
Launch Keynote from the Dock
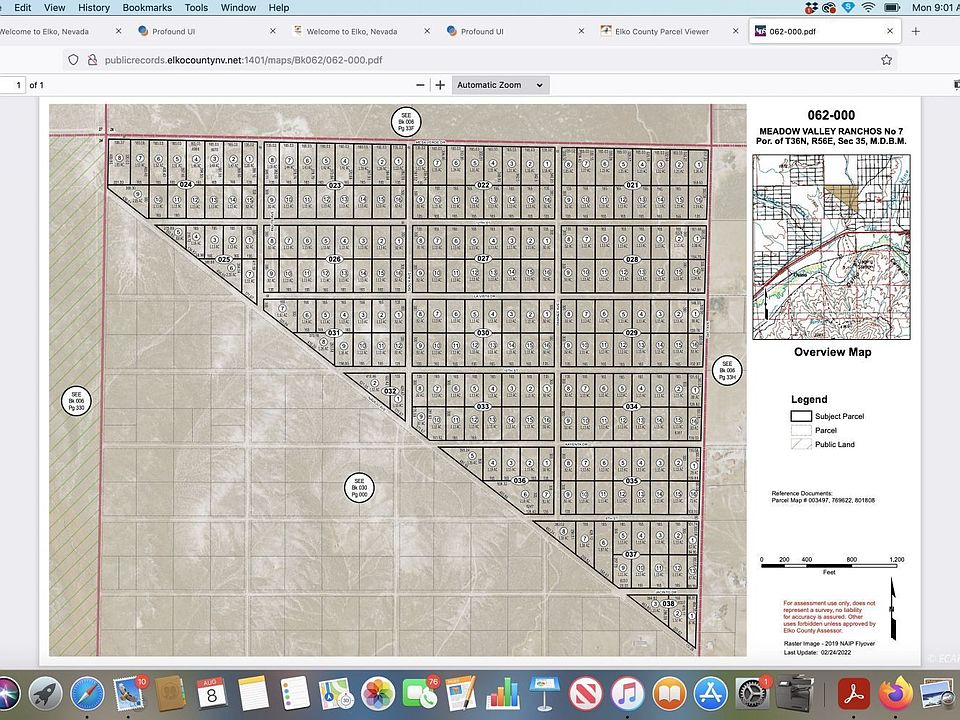544,694
